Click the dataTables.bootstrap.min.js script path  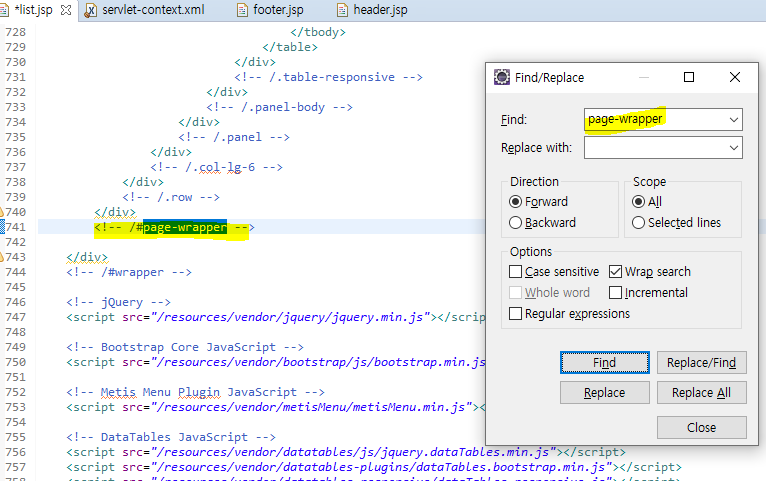381,467
